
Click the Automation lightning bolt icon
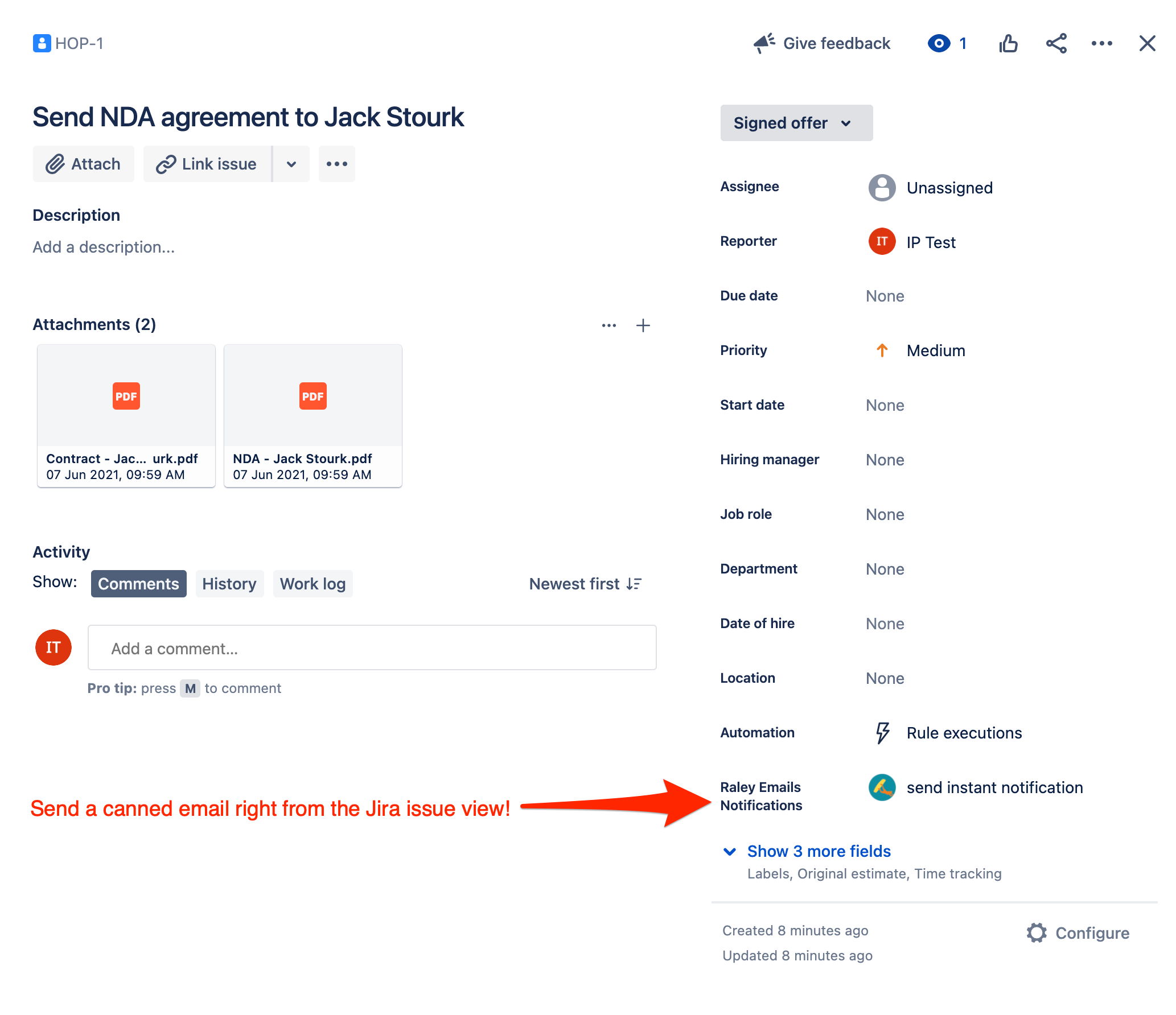point(882,733)
